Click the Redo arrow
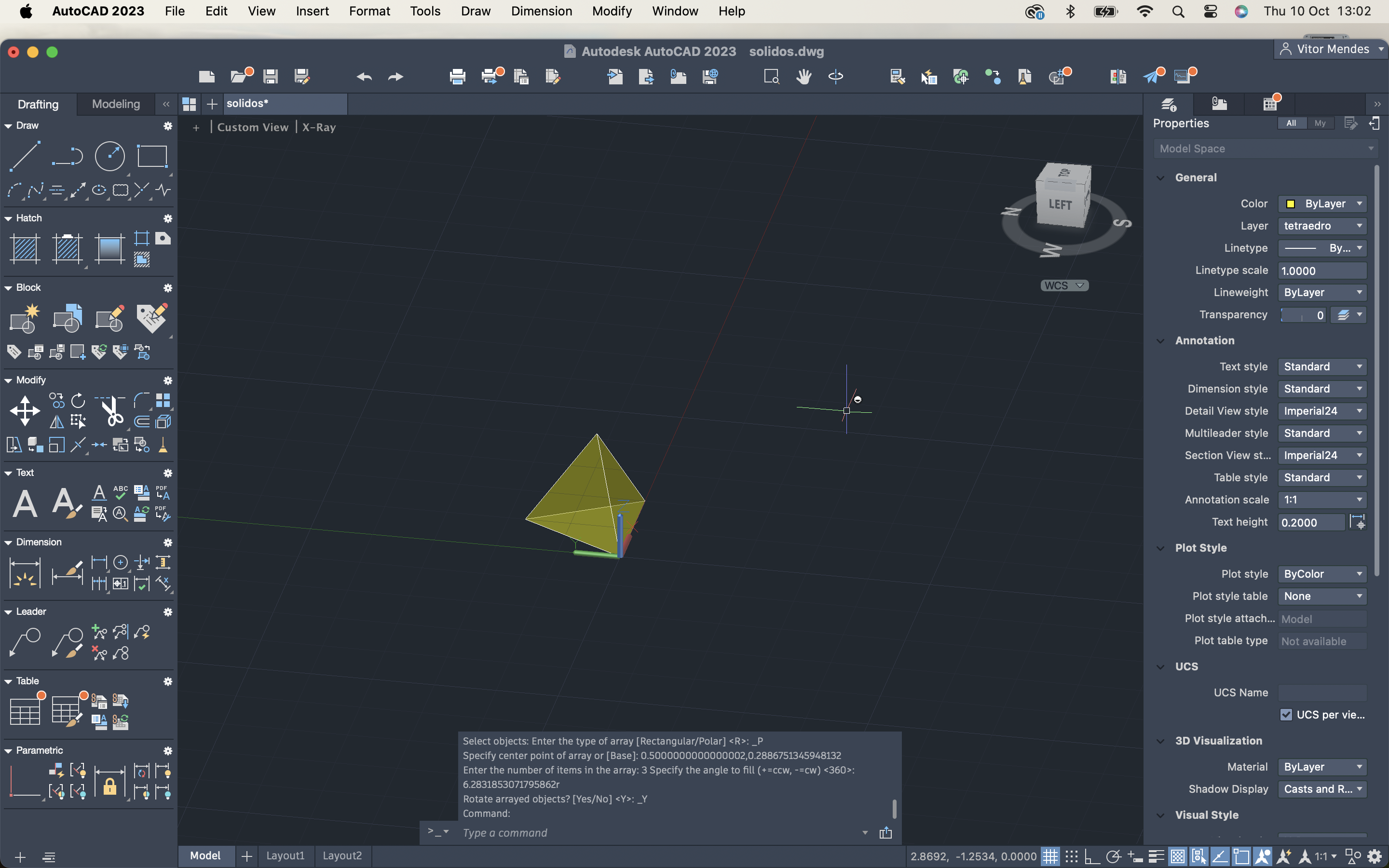 (x=395, y=76)
